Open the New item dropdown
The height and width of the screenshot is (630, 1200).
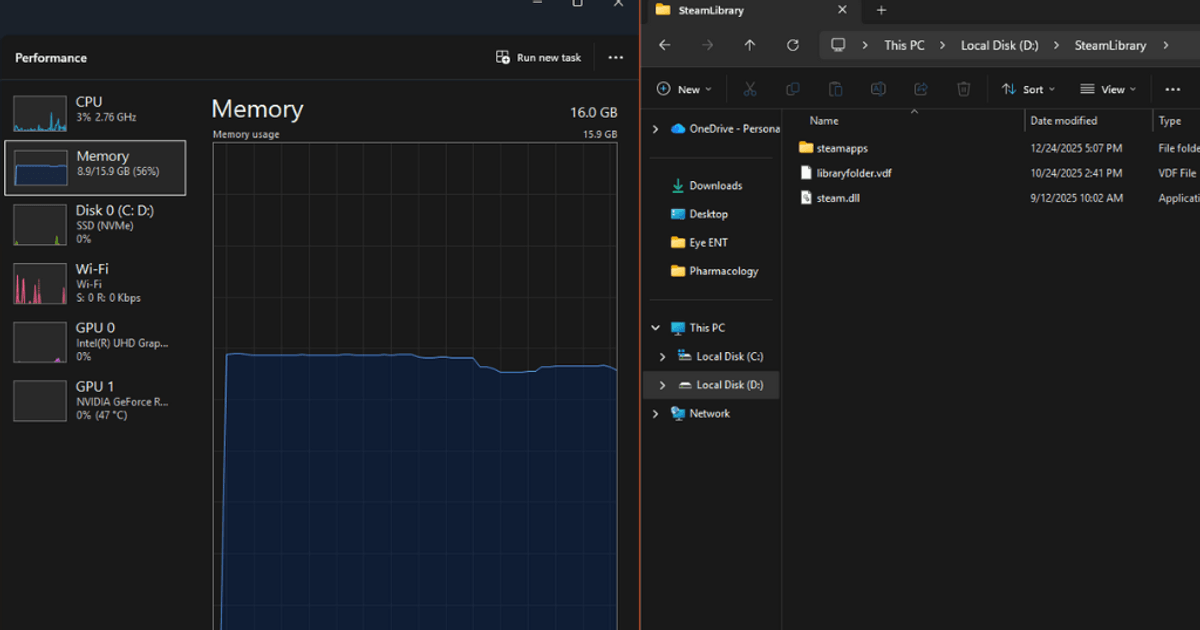[x=685, y=89]
